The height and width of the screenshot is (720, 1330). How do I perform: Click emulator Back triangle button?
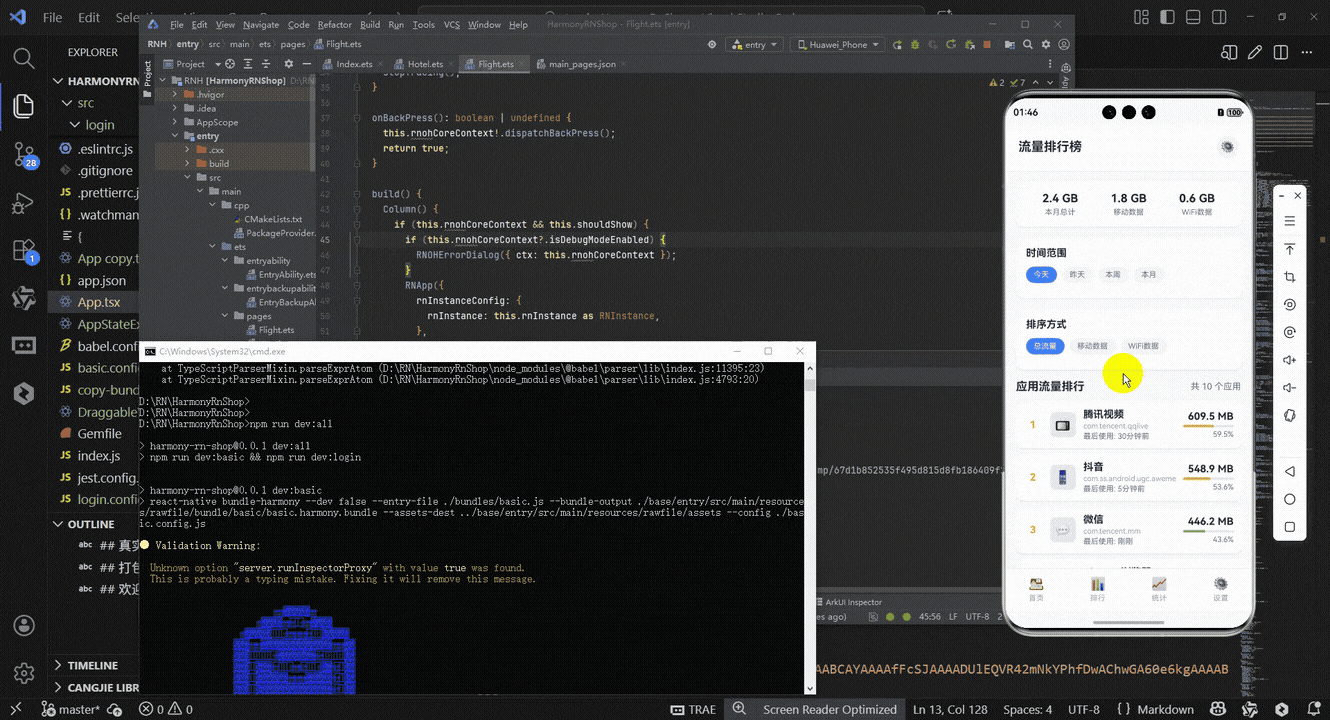(1290, 471)
